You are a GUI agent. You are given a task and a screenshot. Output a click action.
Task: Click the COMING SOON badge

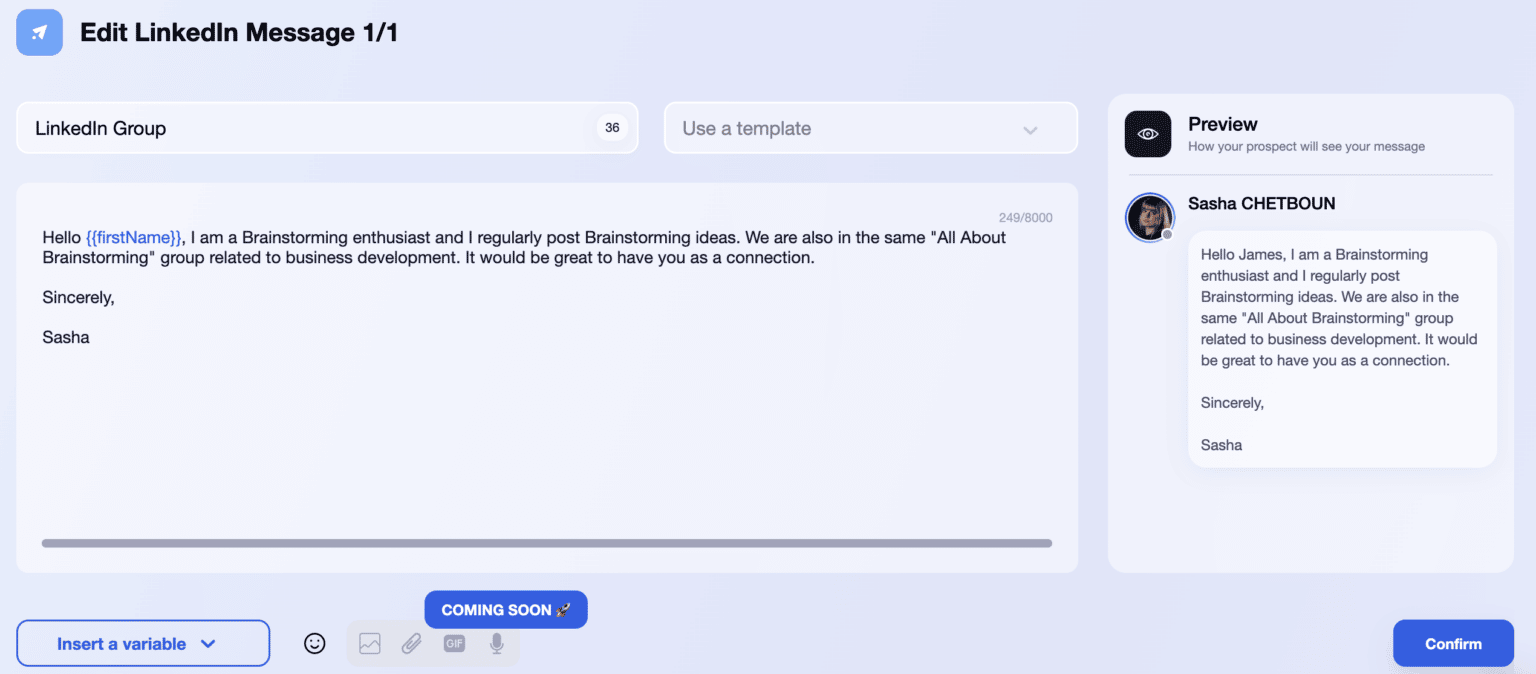506,610
